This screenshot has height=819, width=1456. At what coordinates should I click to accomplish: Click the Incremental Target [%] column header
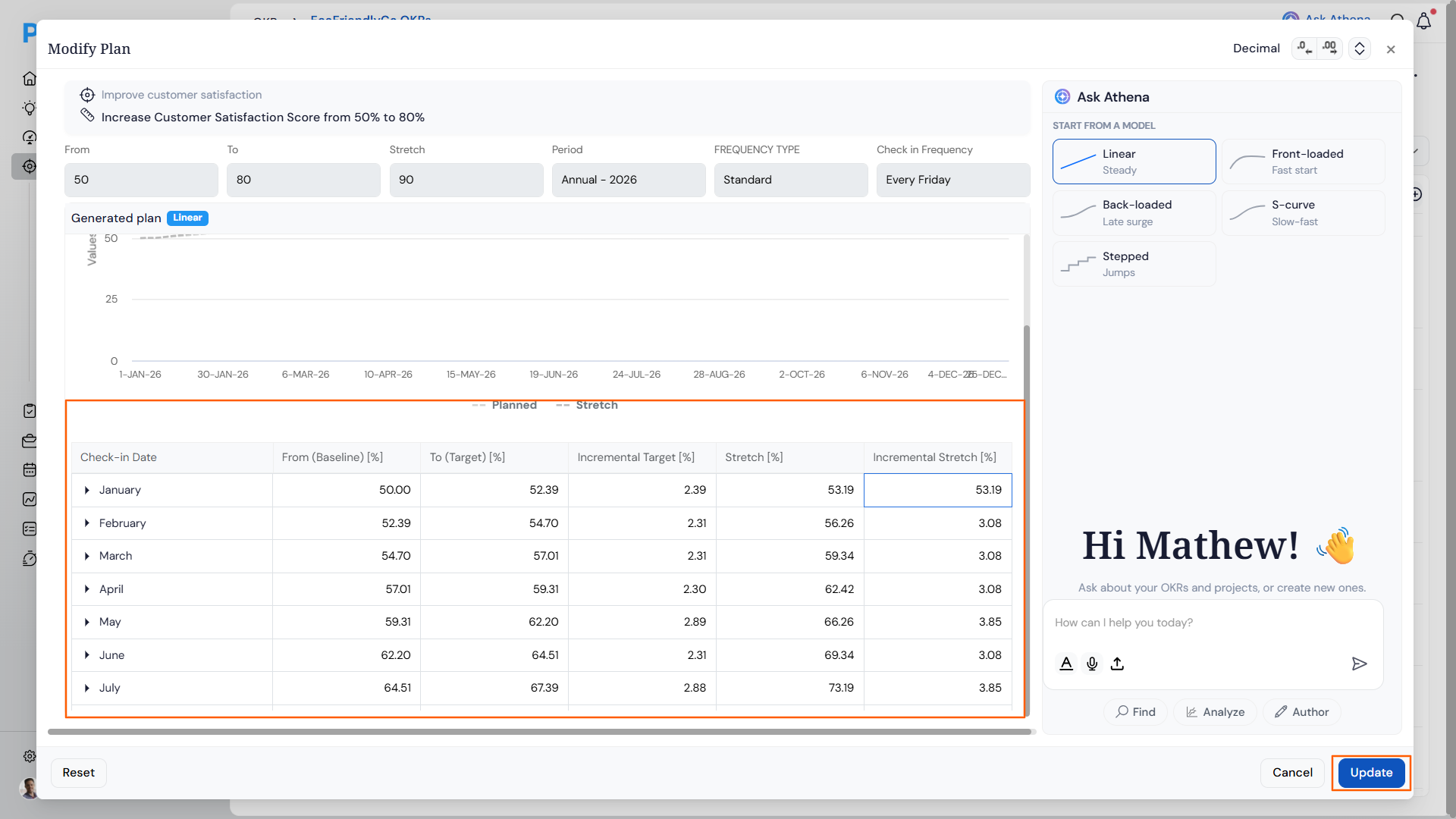[x=642, y=457]
